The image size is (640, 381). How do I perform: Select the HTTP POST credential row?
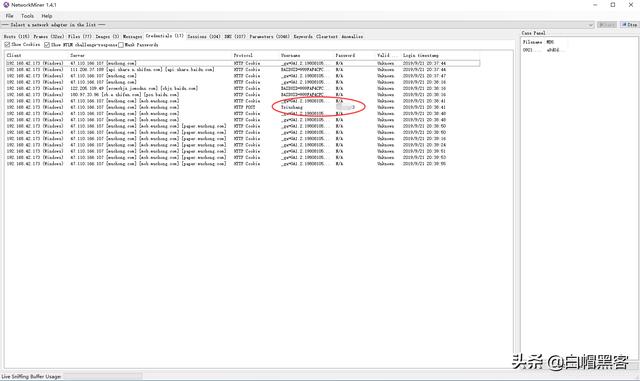[243, 107]
